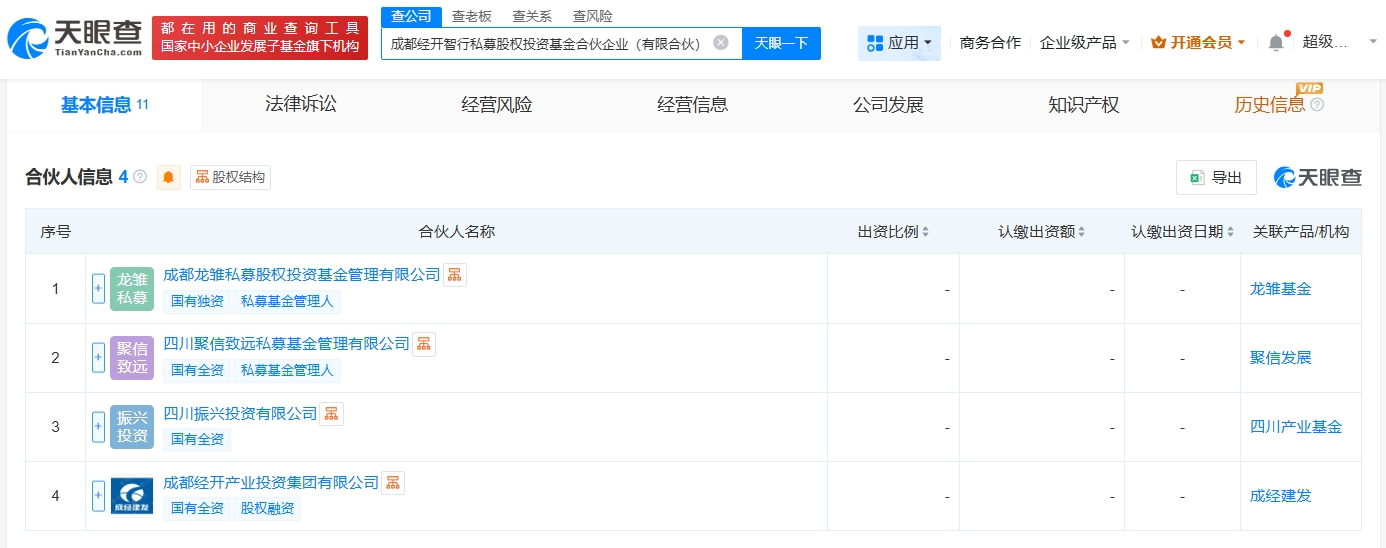
Task: Click the help icon next to 合伙人信息 count
Action: point(140,177)
